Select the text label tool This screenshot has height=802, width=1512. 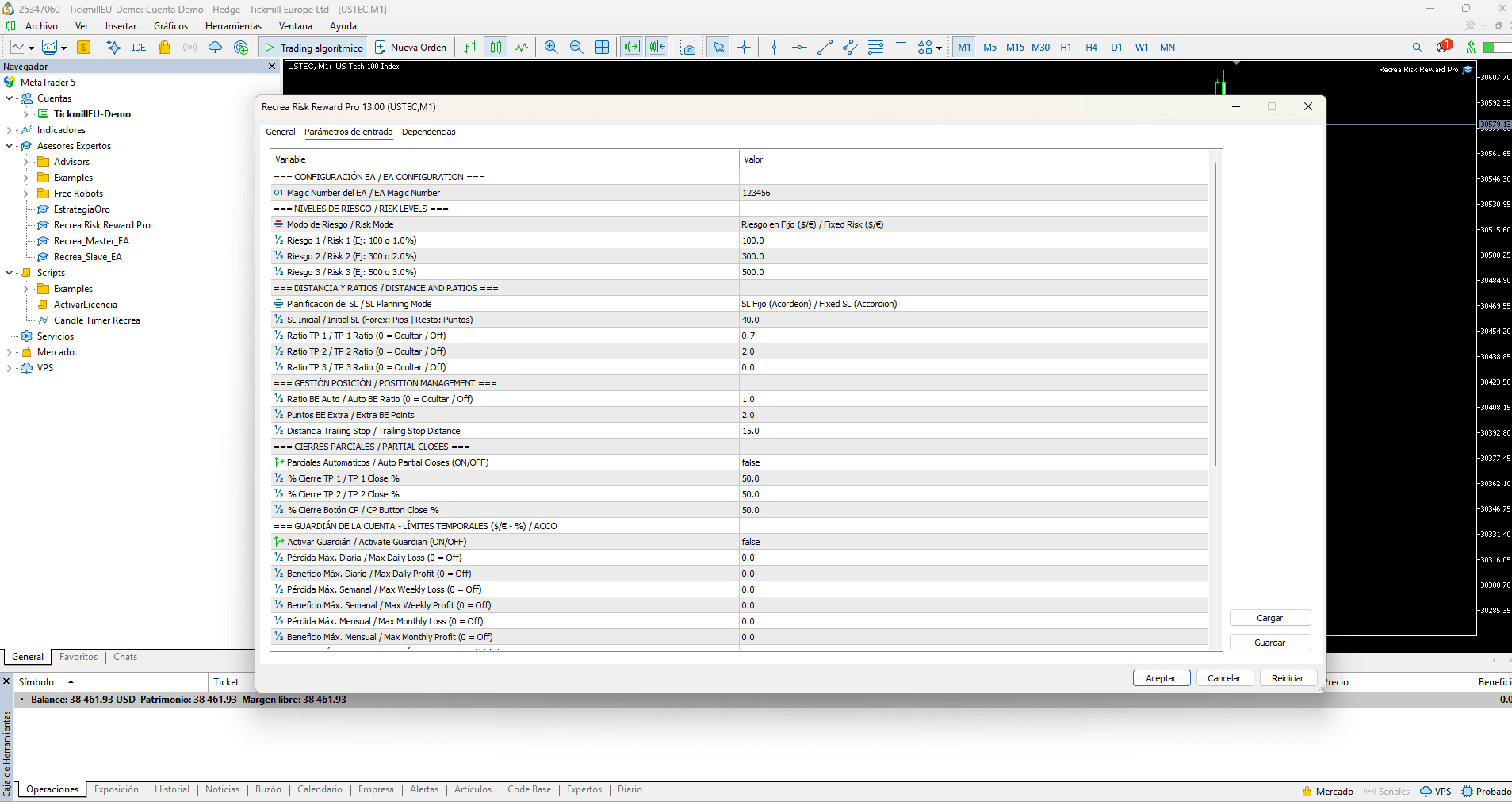901,48
